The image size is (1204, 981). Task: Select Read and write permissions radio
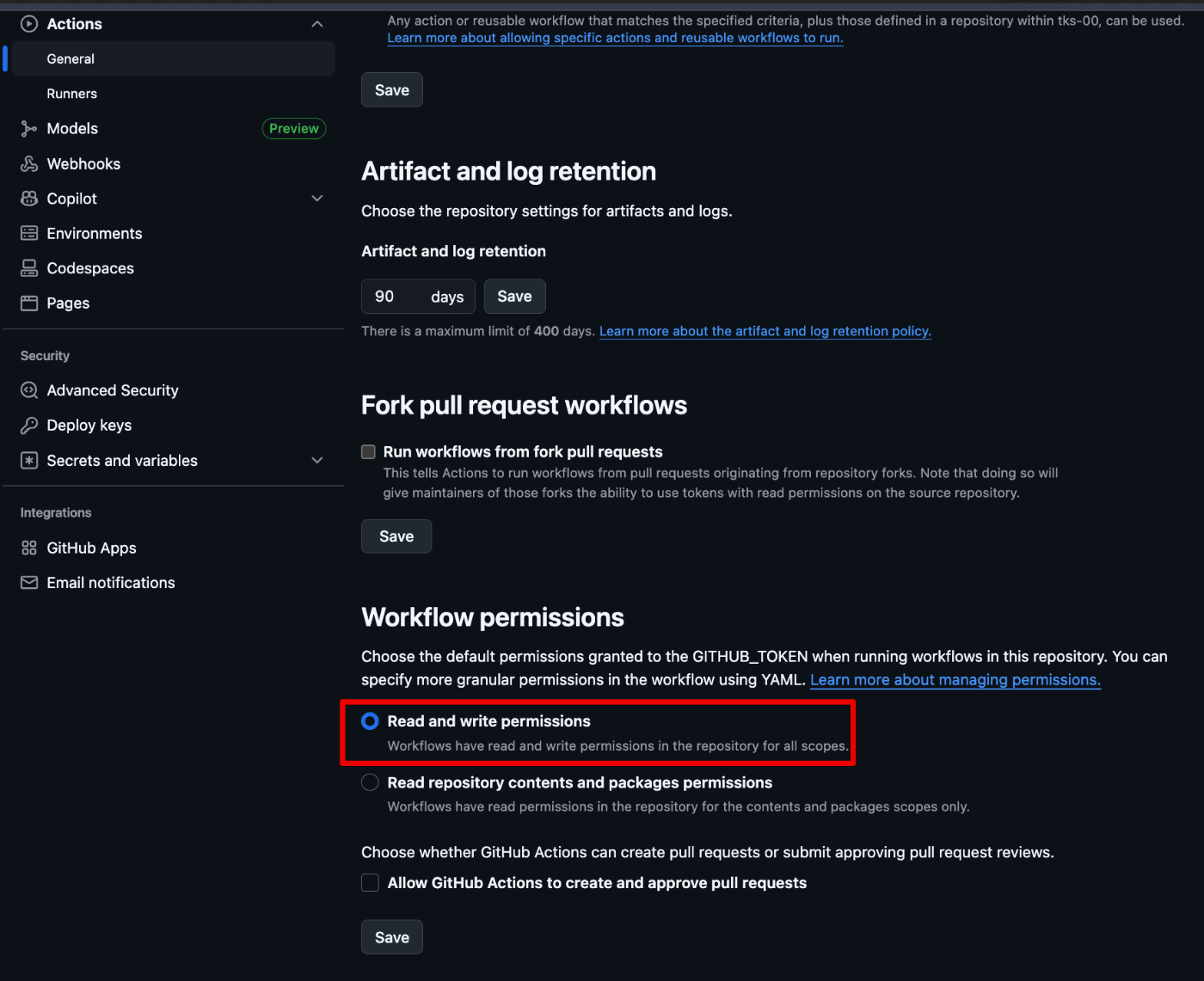click(370, 721)
